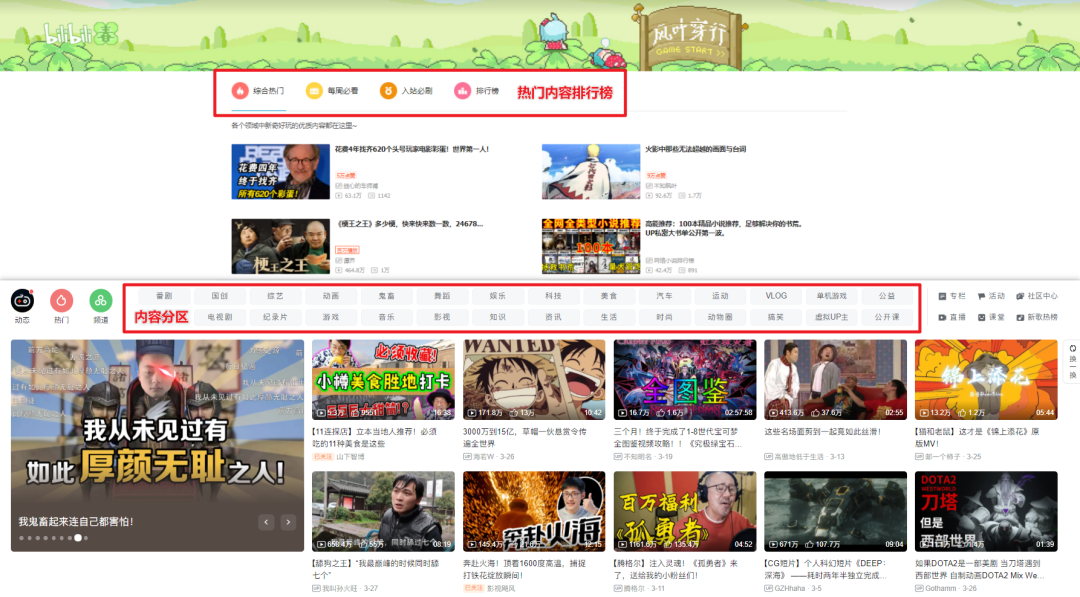Open the DOTA2 刀塔 video thumbnail

coord(985,511)
